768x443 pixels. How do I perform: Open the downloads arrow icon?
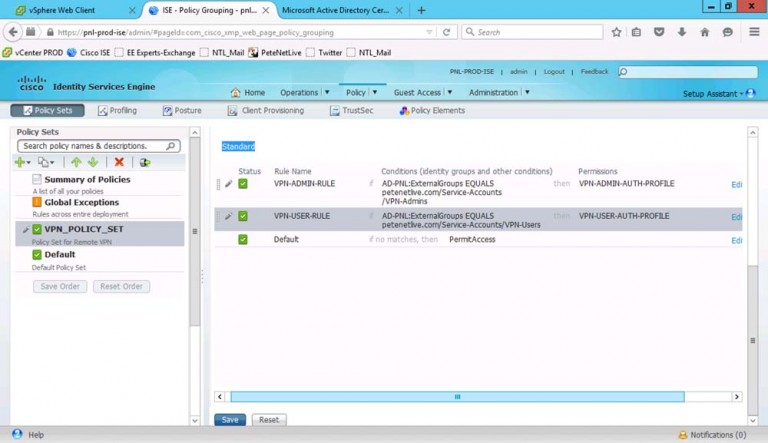(681, 32)
